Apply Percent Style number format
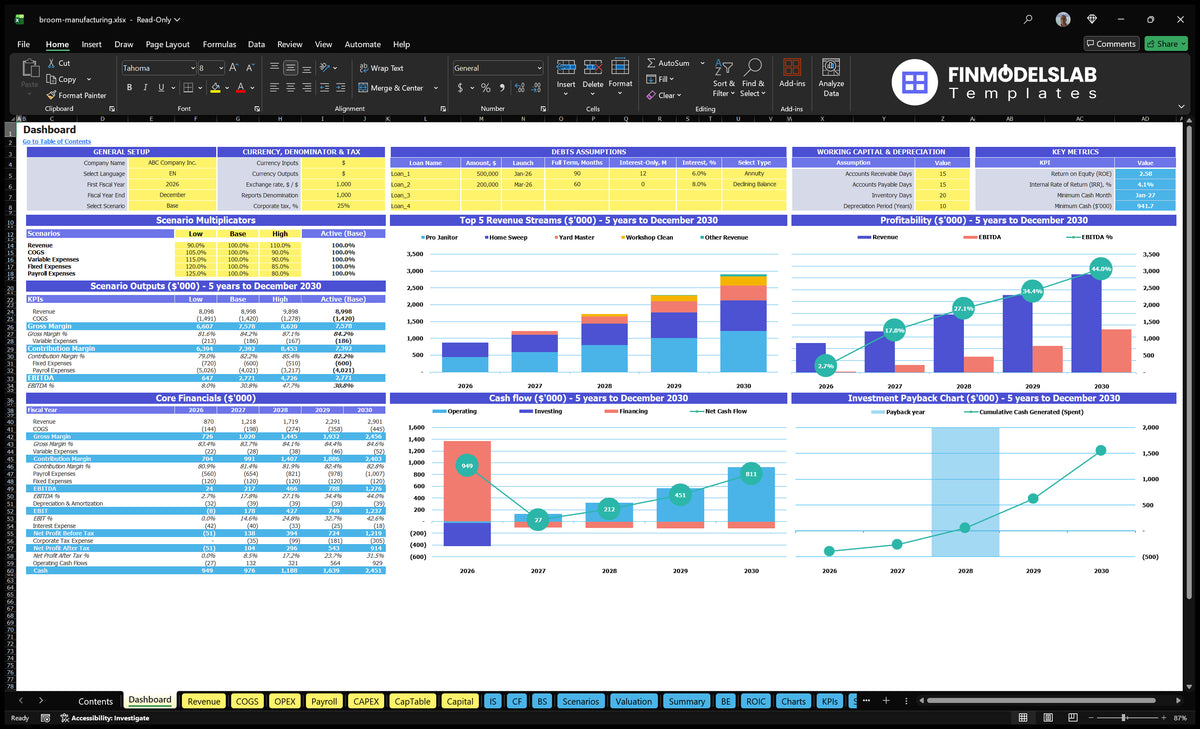Viewport: 1200px width, 729px height. (x=485, y=88)
